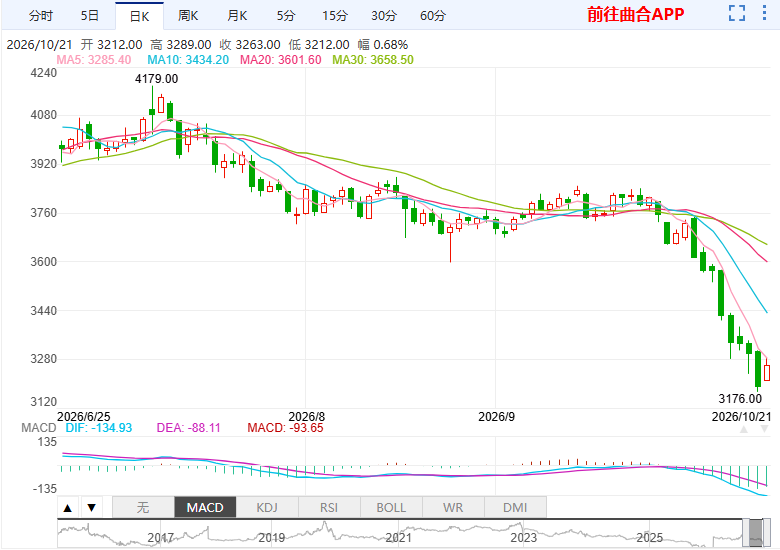Image resolution: width=780 pixels, height=550 pixels.
Task: Choose the 无 indicator option
Action: [143, 508]
